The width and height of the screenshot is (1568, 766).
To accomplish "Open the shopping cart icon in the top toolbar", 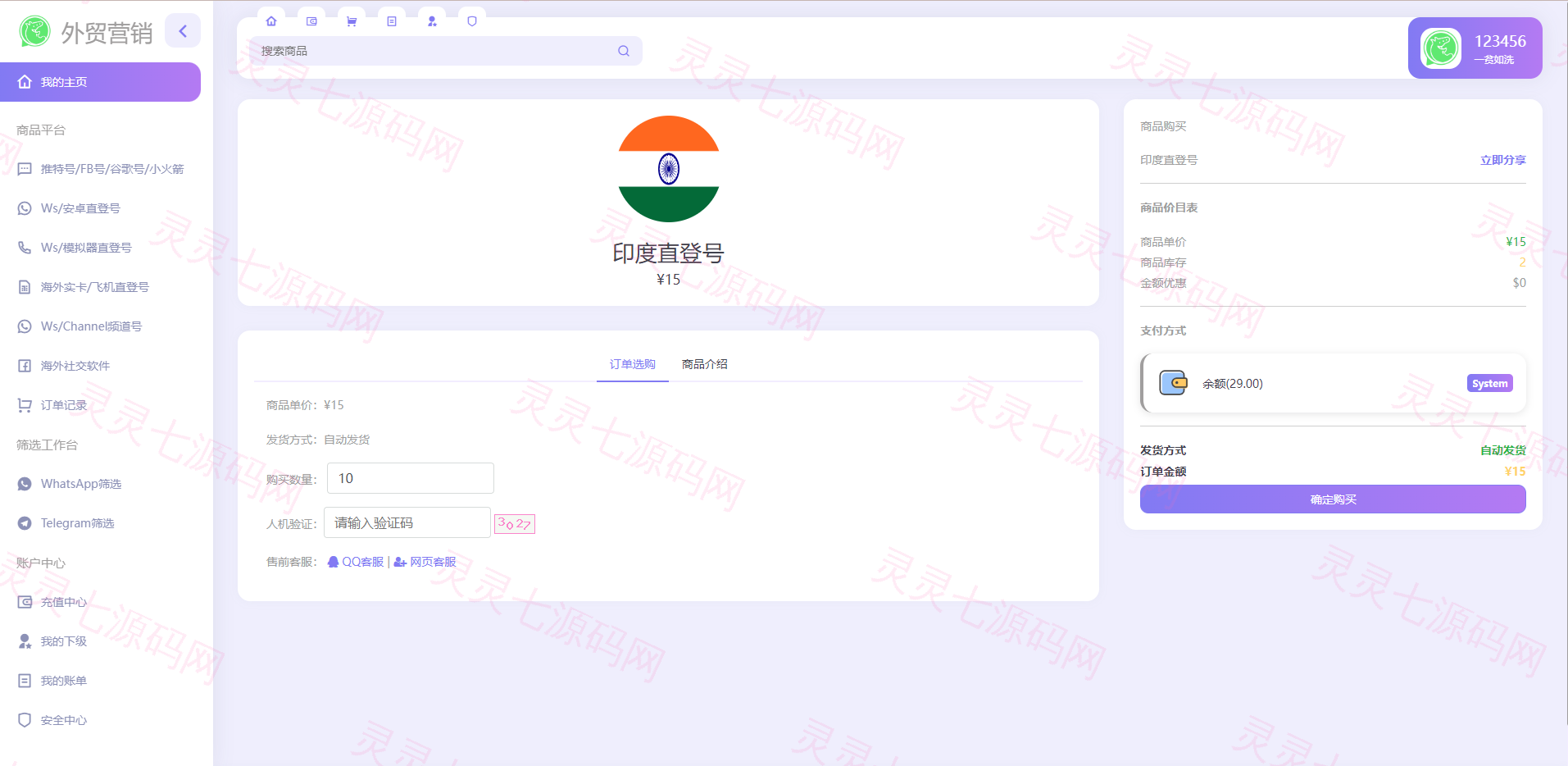I will pos(352,21).
